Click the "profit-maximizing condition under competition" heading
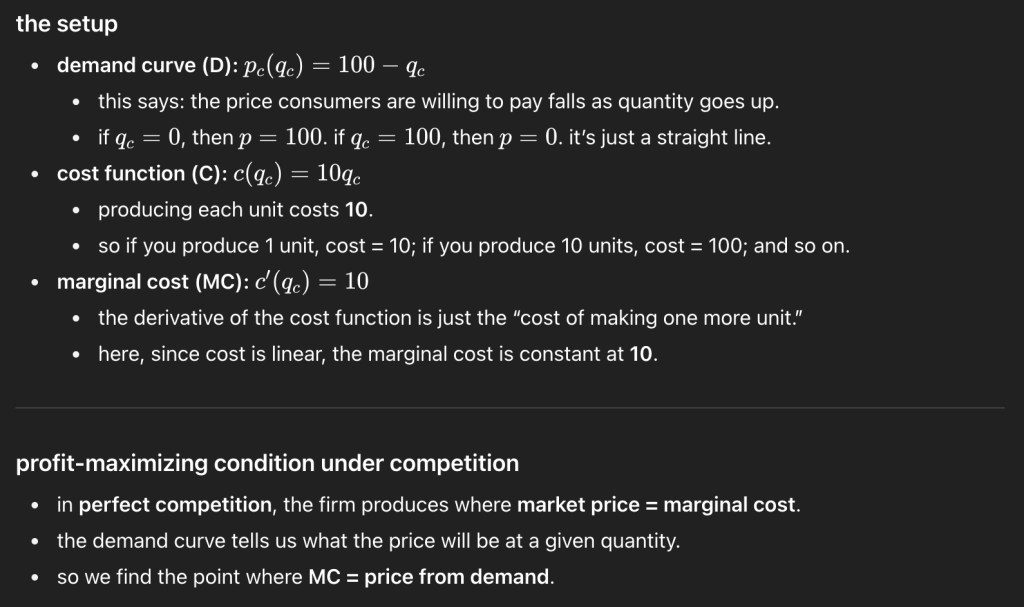Image resolution: width=1024 pixels, height=607 pixels. coord(268,464)
